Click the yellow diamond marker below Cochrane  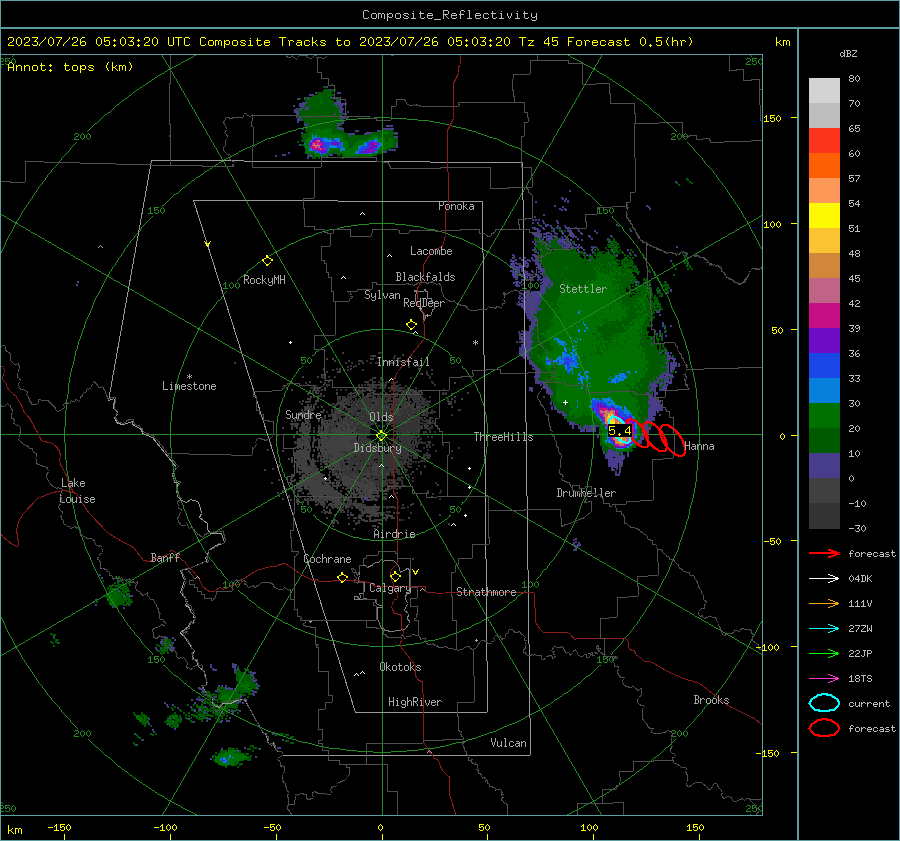[343, 577]
